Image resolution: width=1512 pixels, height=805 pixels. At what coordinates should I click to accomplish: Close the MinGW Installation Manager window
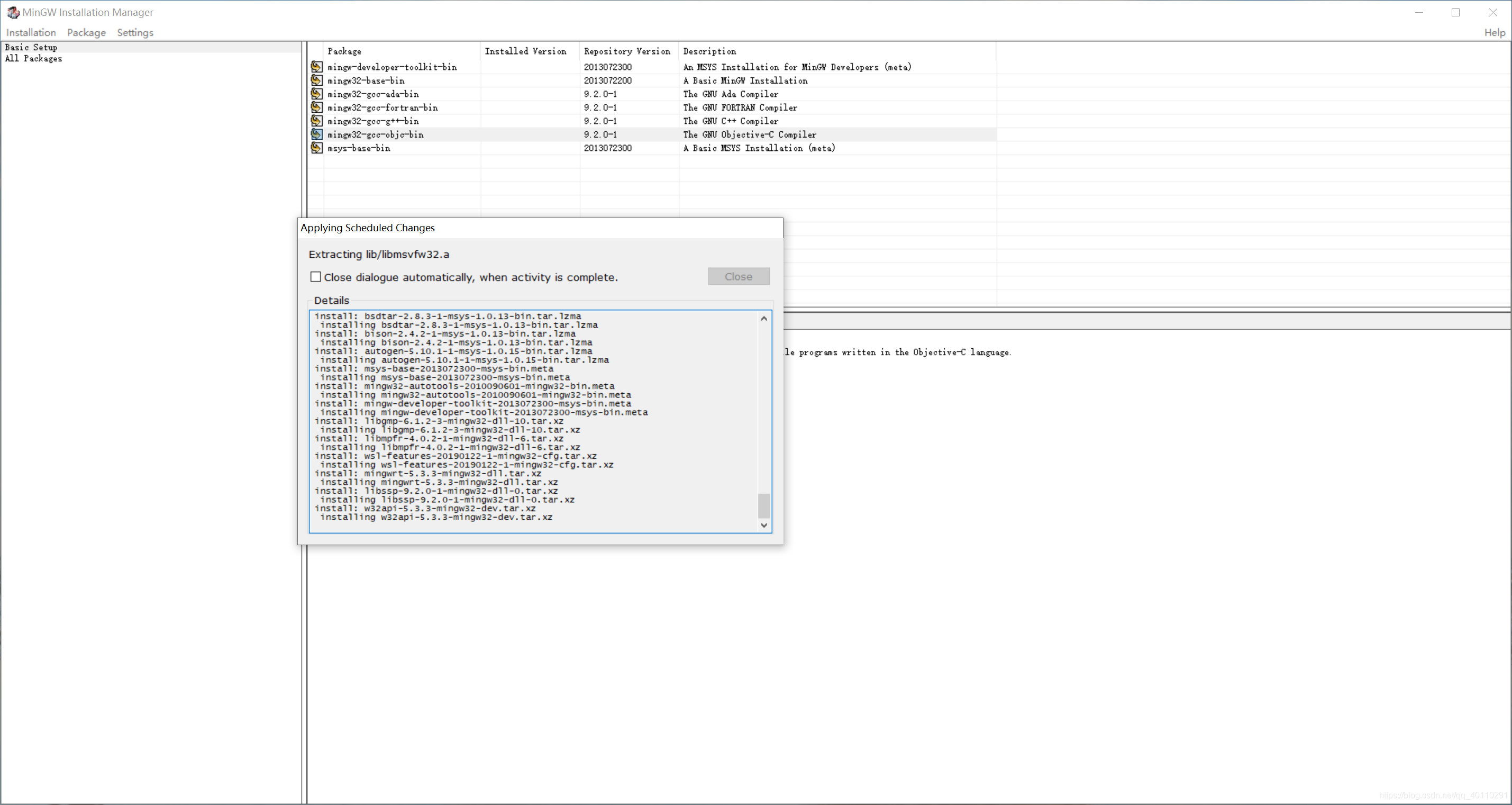click(1492, 12)
